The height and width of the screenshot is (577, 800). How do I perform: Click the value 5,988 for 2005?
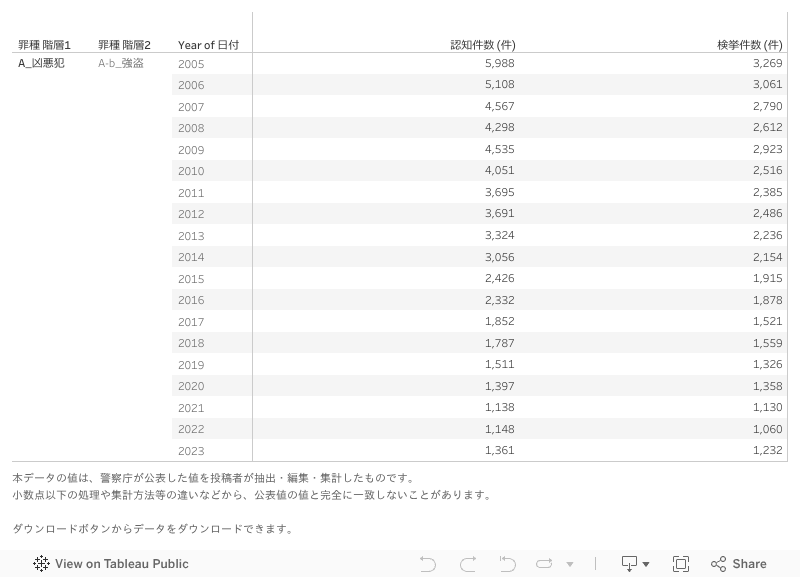point(499,63)
